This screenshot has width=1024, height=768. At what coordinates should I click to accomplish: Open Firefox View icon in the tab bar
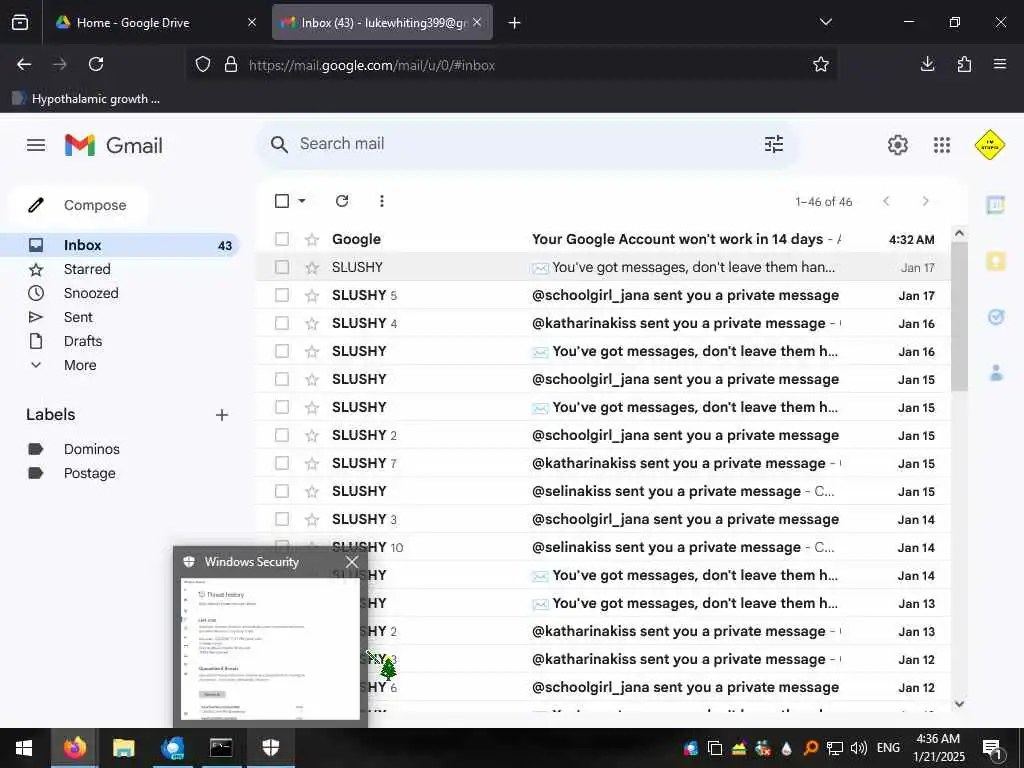20,23
